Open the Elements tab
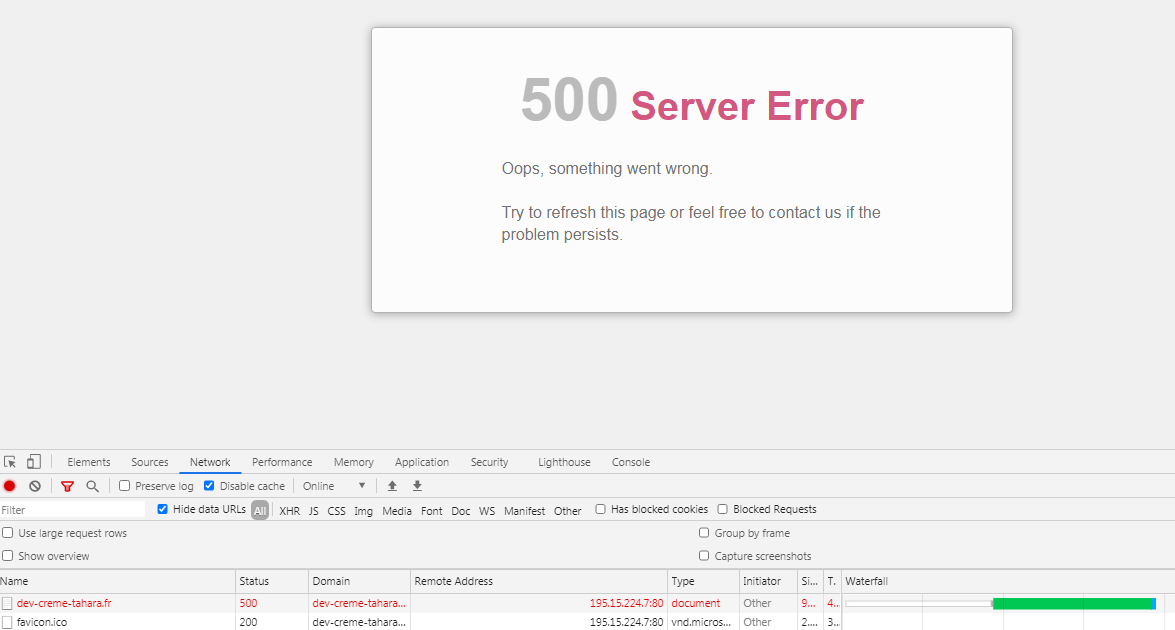1175x630 pixels. pyautogui.click(x=88, y=462)
